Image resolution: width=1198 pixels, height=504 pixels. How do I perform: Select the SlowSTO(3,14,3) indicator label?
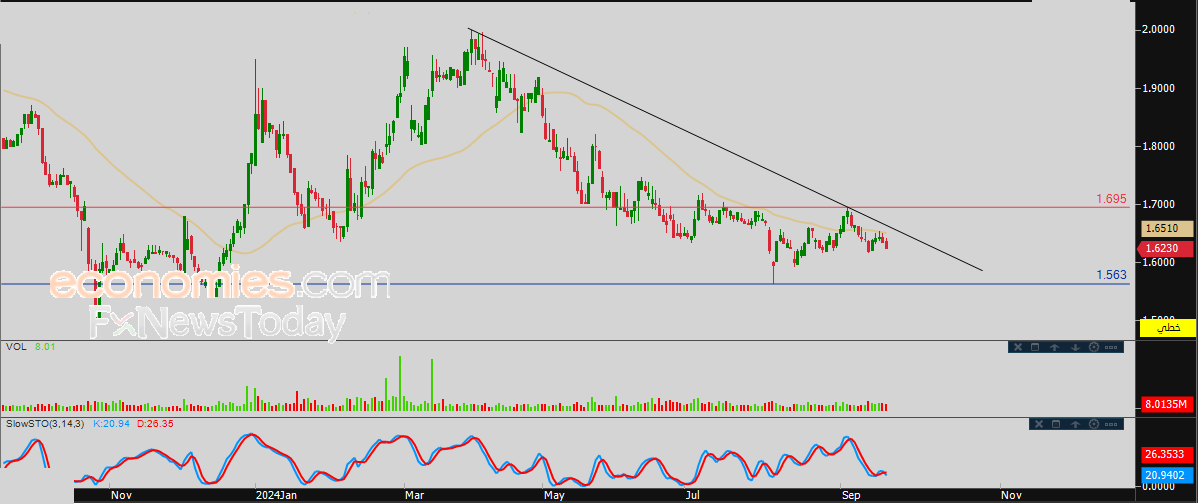pyautogui.click(x=46, y=422)
